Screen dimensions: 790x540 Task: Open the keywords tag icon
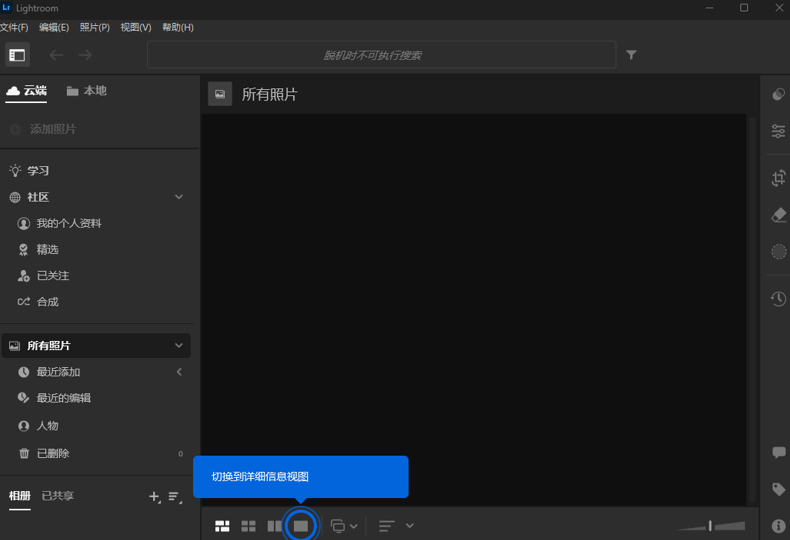click(778, 489)
